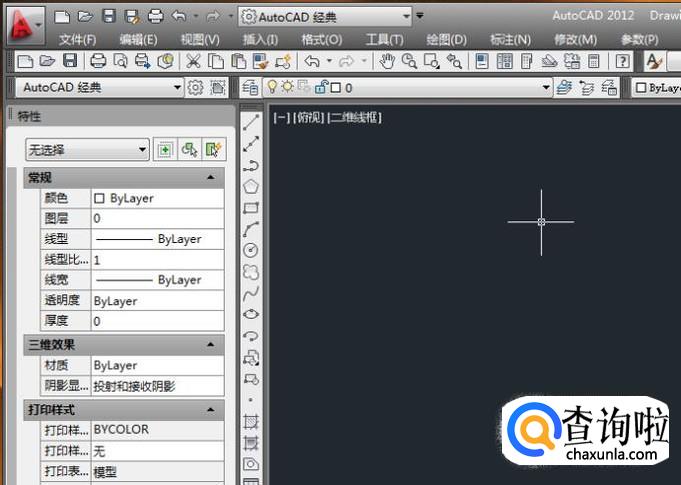681x485 pixels.
Task: Toggle layer freeze sun icon
Action: coord(288,87)
